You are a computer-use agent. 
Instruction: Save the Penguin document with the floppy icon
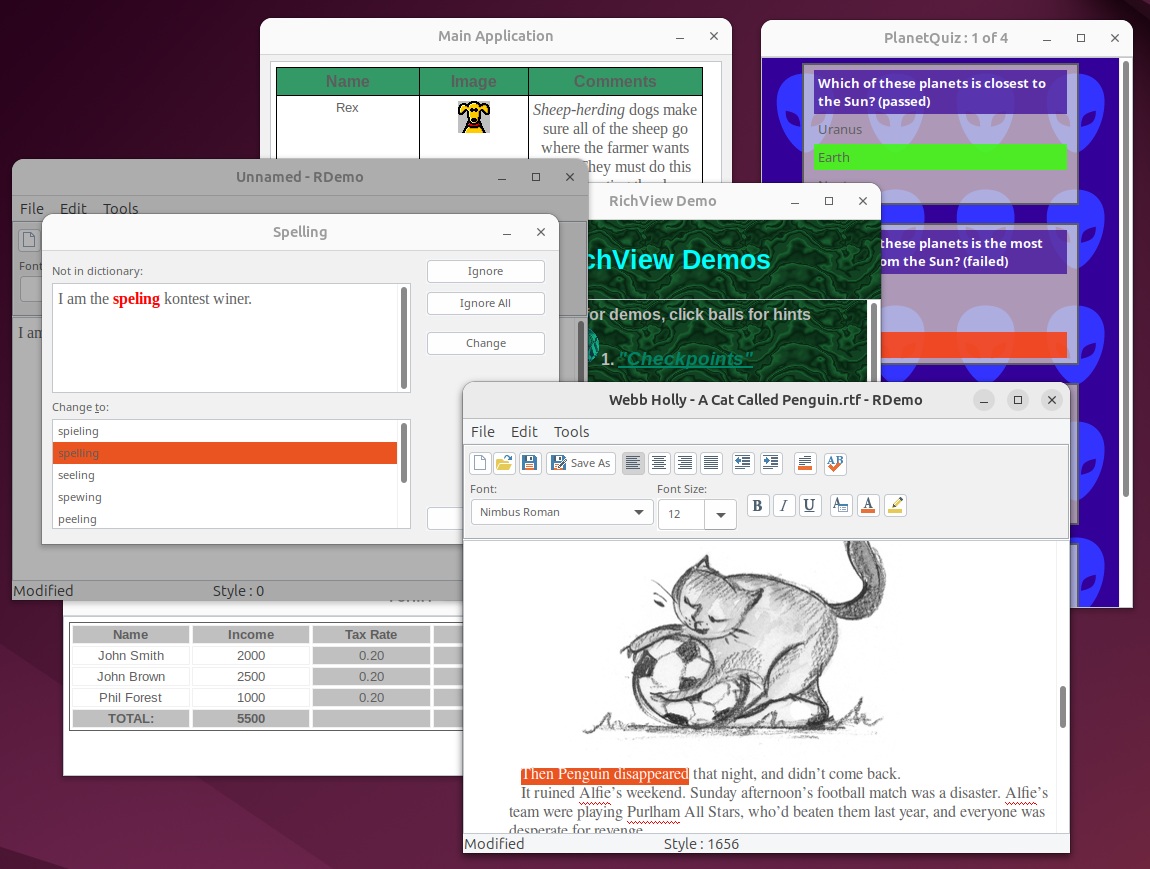(x=530, y=463)
